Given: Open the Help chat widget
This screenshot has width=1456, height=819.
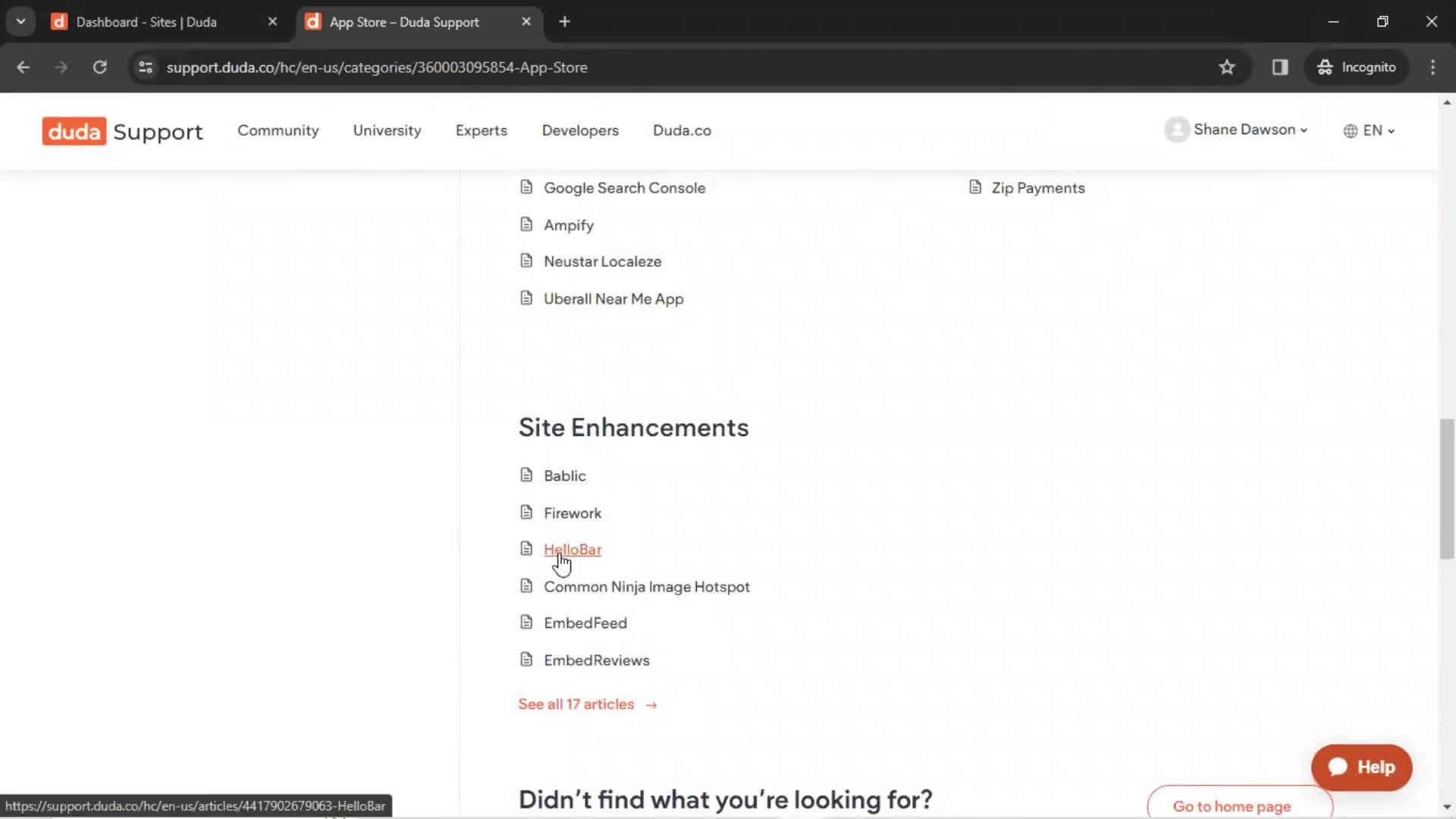Looking at the screenshot, I should 1362,767.
